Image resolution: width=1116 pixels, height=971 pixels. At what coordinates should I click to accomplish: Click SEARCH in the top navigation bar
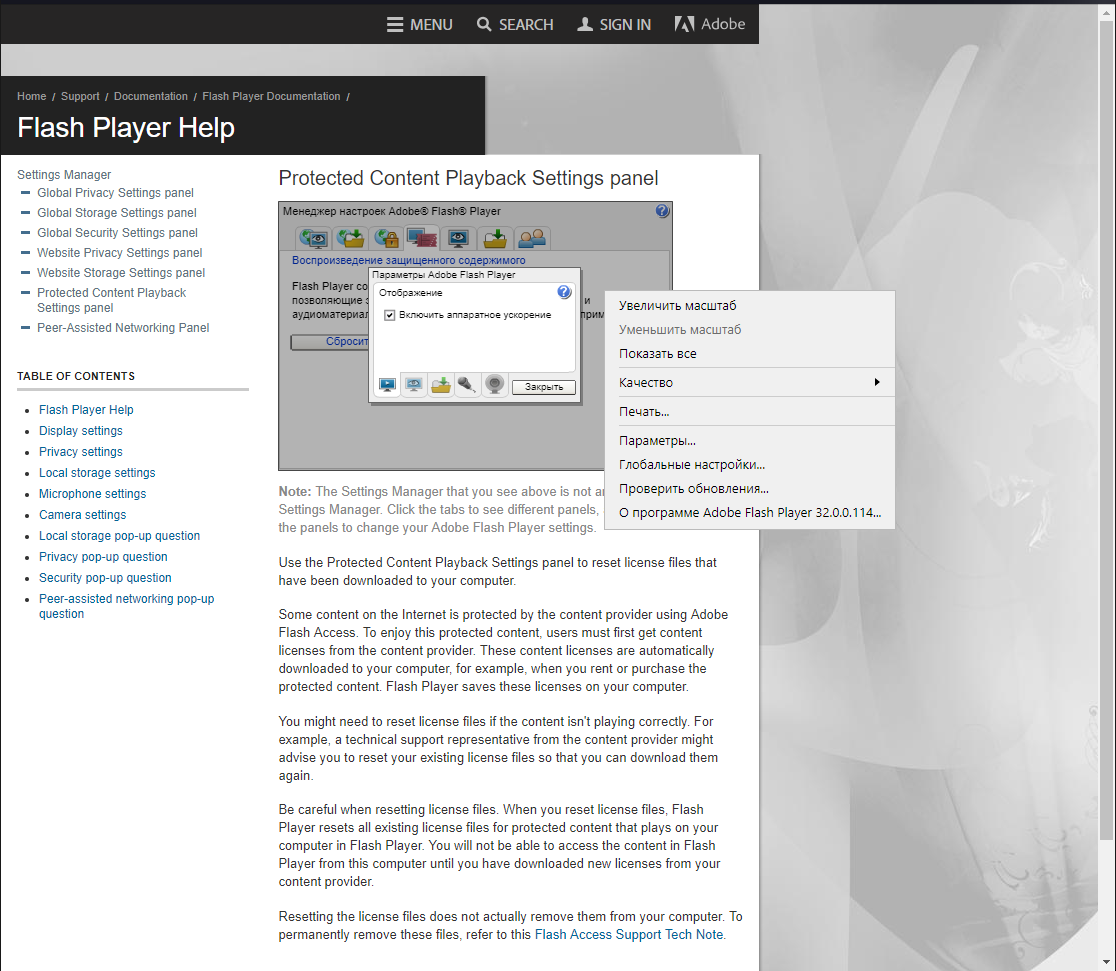click(515, 24)
